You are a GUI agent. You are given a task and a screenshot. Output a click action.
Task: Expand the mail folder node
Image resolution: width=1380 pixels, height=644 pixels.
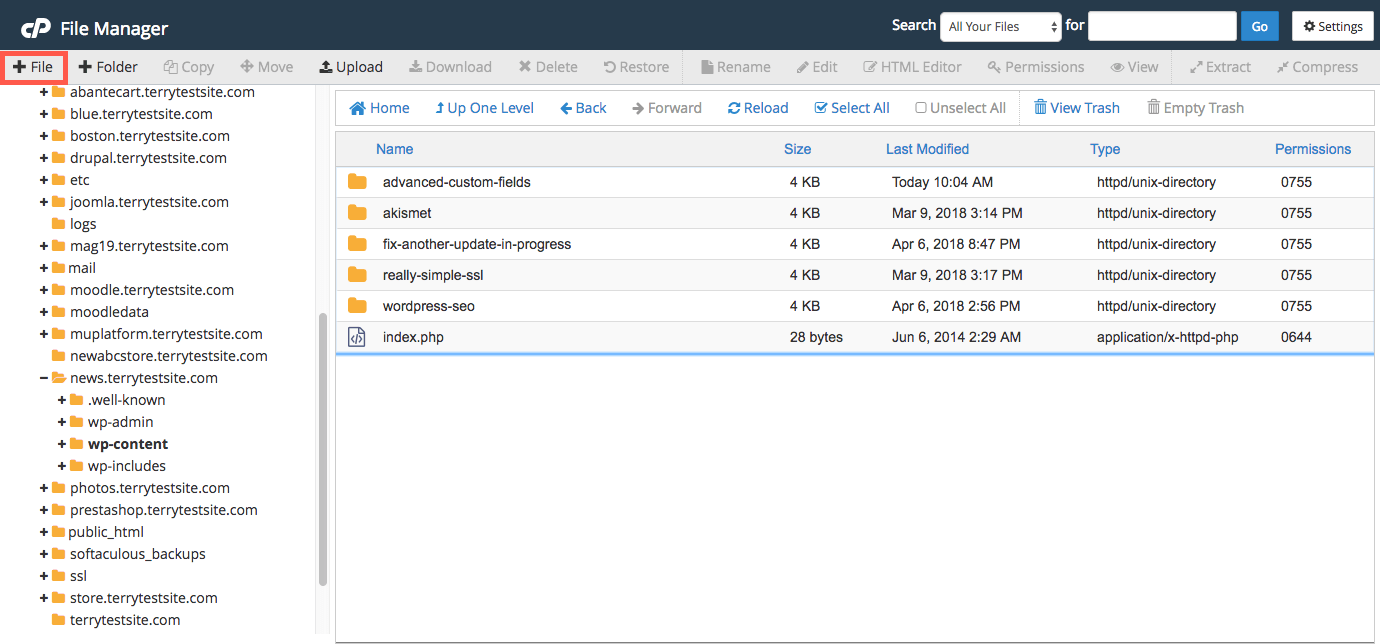tap(44, 268)
